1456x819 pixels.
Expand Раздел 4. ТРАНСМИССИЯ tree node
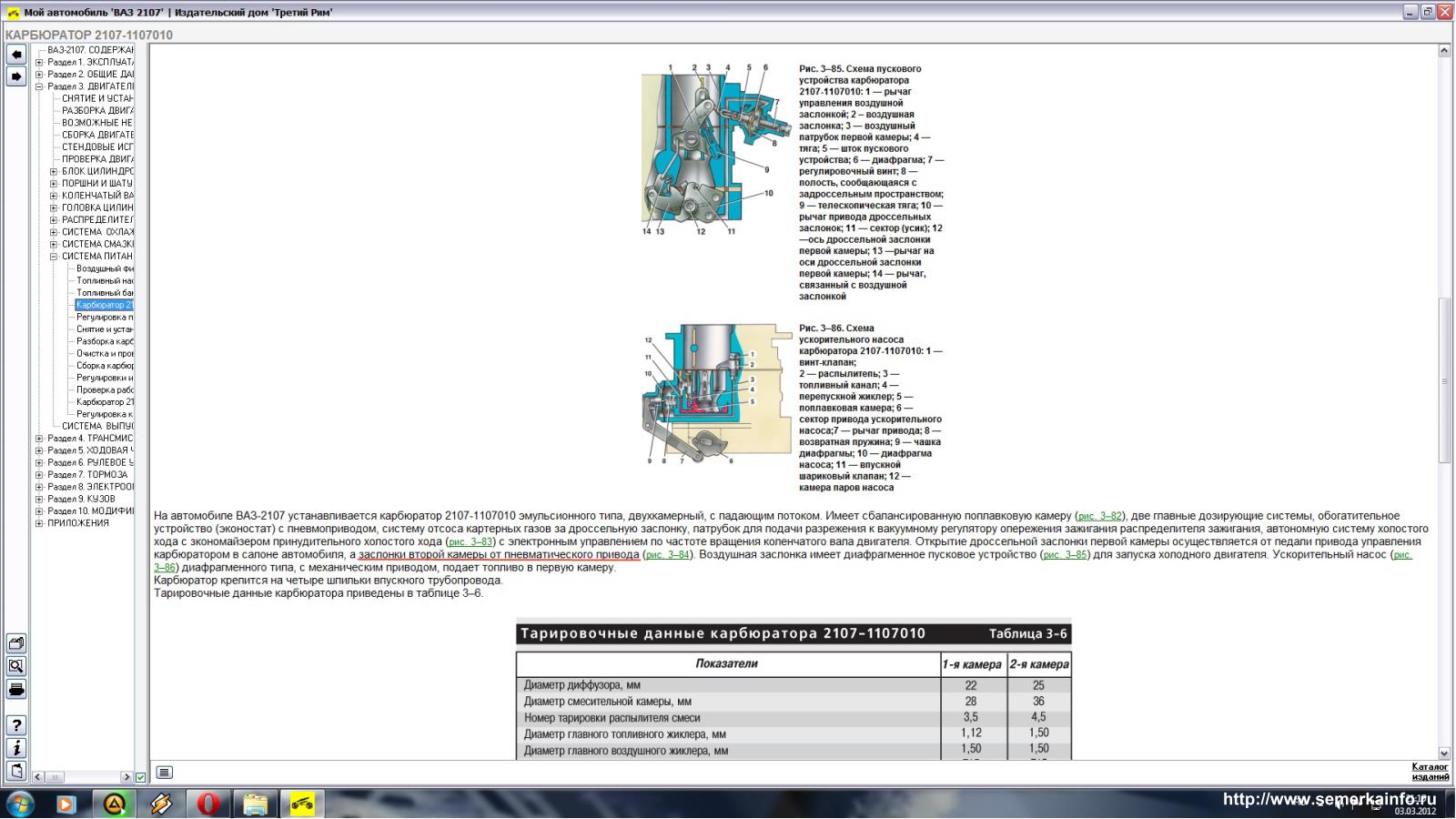[x=39, y=439]
